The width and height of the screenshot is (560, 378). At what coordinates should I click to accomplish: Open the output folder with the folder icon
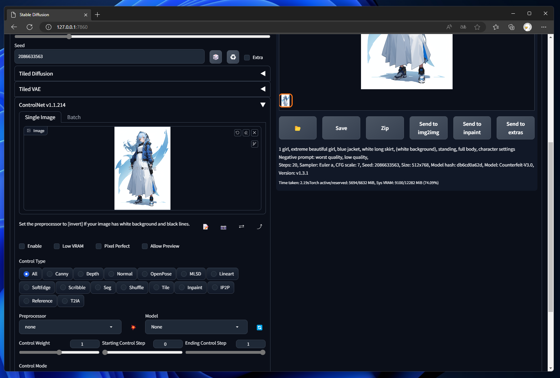tap(298, 128)
